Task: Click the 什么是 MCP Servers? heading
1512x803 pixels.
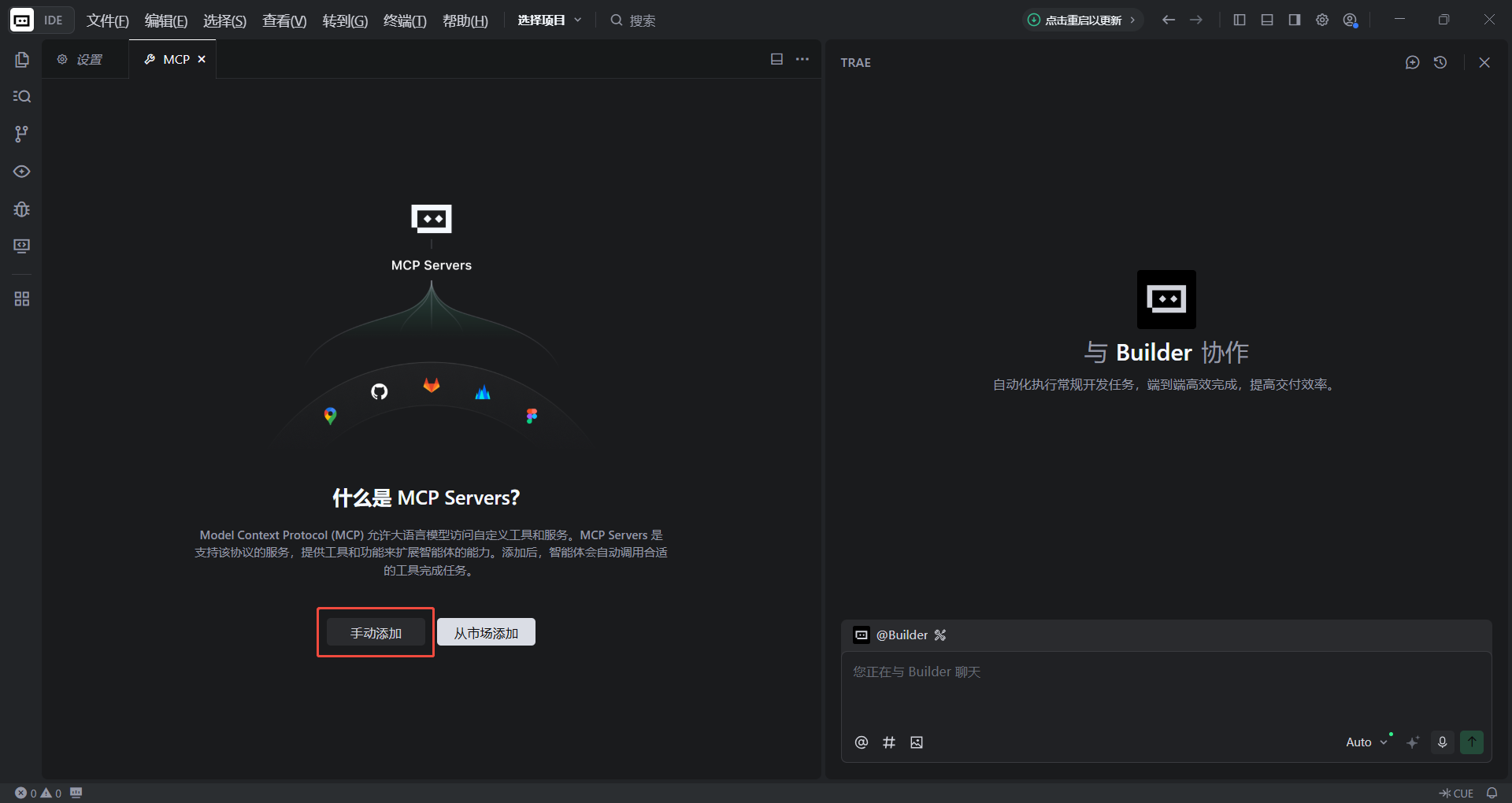Action: [426, 498]
